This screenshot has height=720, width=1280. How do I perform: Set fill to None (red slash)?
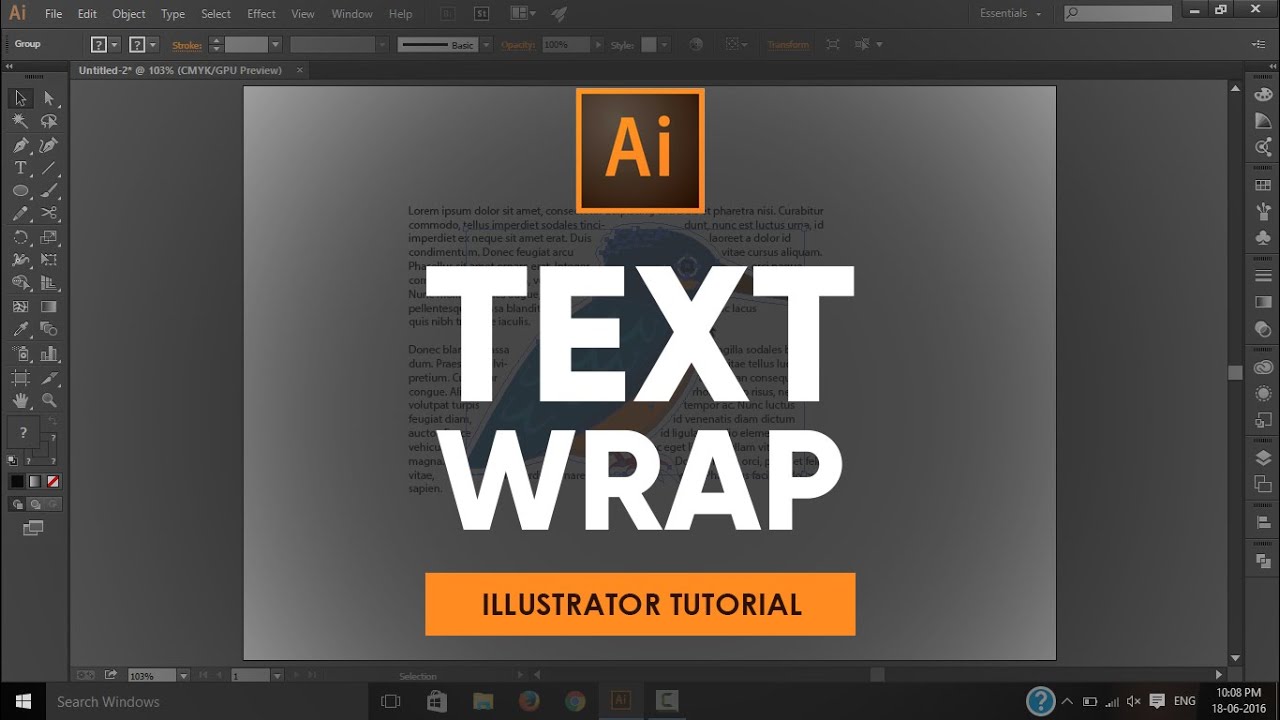click(x=53, y=481)
